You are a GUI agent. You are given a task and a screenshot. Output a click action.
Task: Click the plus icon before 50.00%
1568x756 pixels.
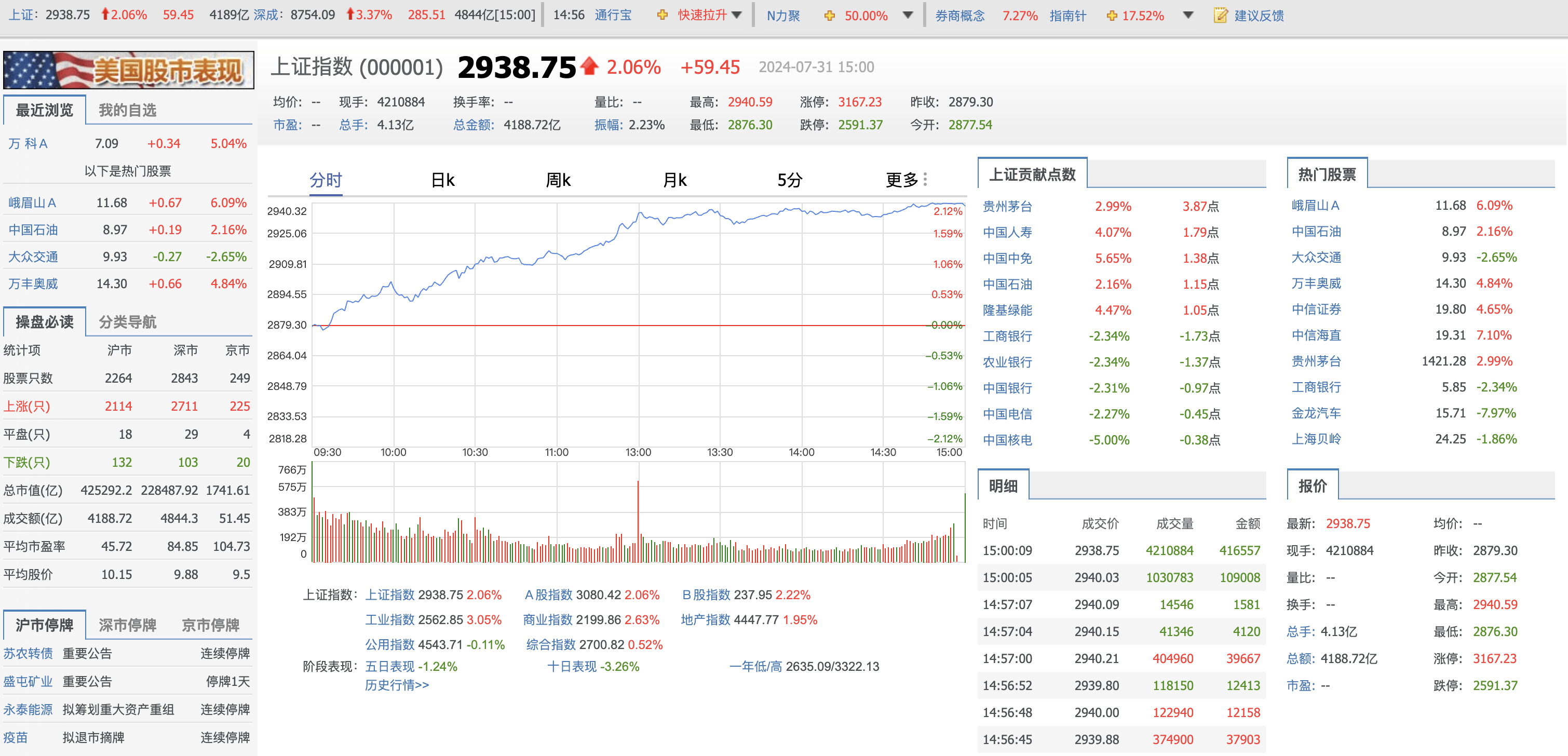coord(829,16)
